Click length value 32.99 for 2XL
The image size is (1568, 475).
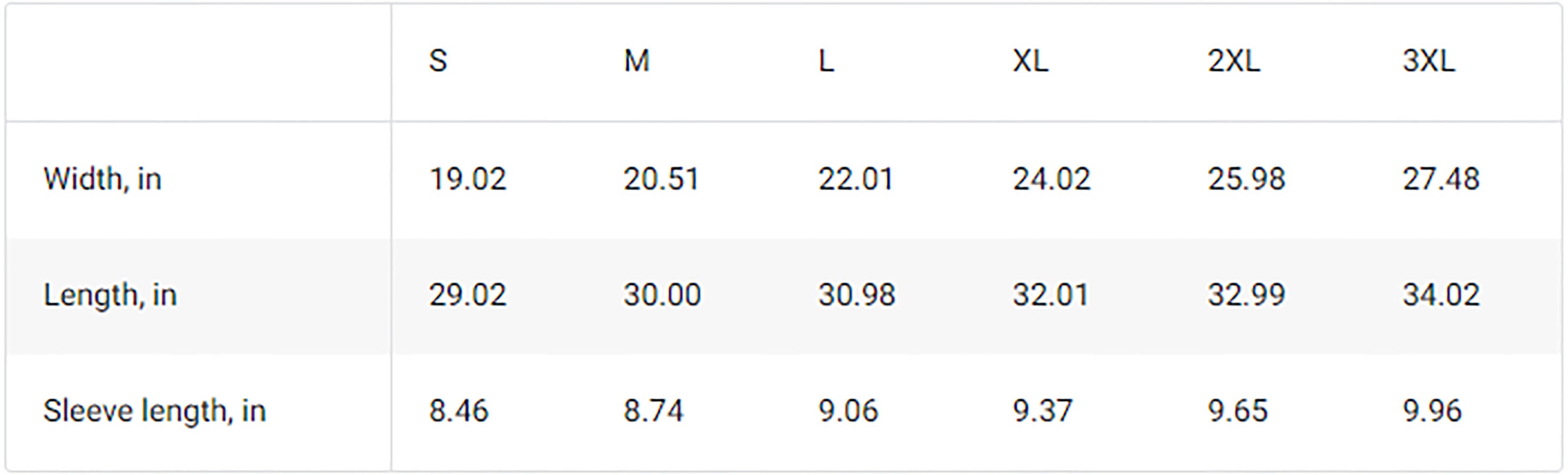1246,295
